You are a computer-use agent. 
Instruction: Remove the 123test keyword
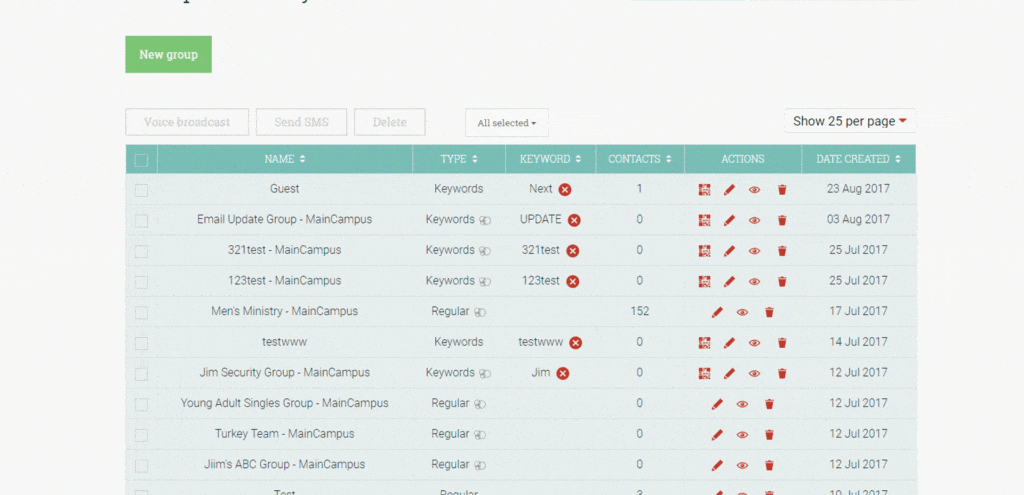[573, 281]
